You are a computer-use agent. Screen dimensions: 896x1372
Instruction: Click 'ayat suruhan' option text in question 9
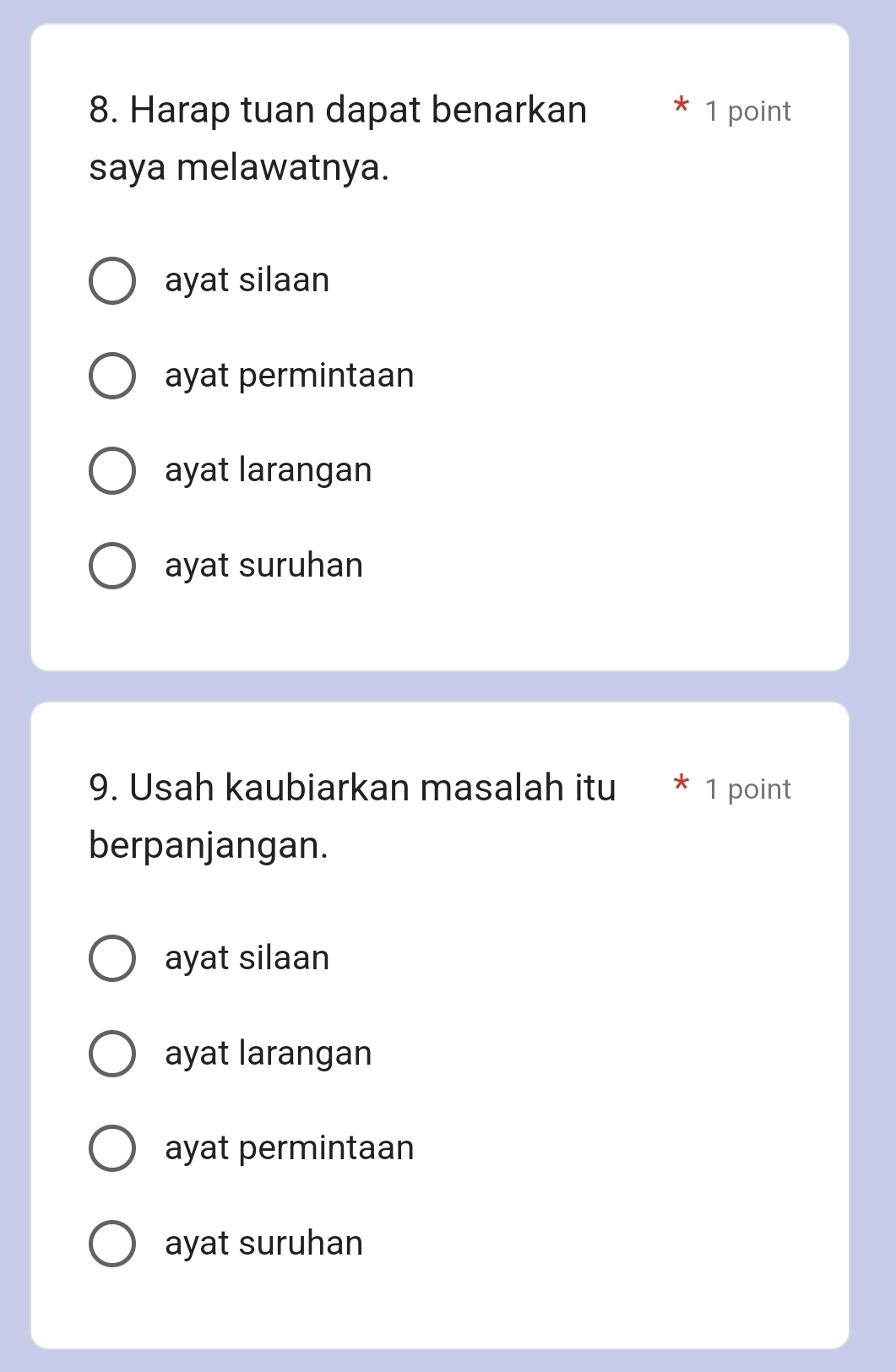(x=263, y=1244)
